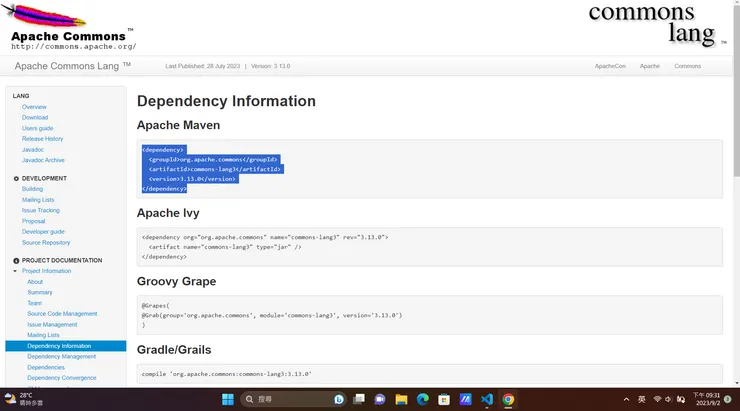The height and width of the screenshot is (411, 740).
Task: Switch the input language indicator
Action: [x=641, y=400]
